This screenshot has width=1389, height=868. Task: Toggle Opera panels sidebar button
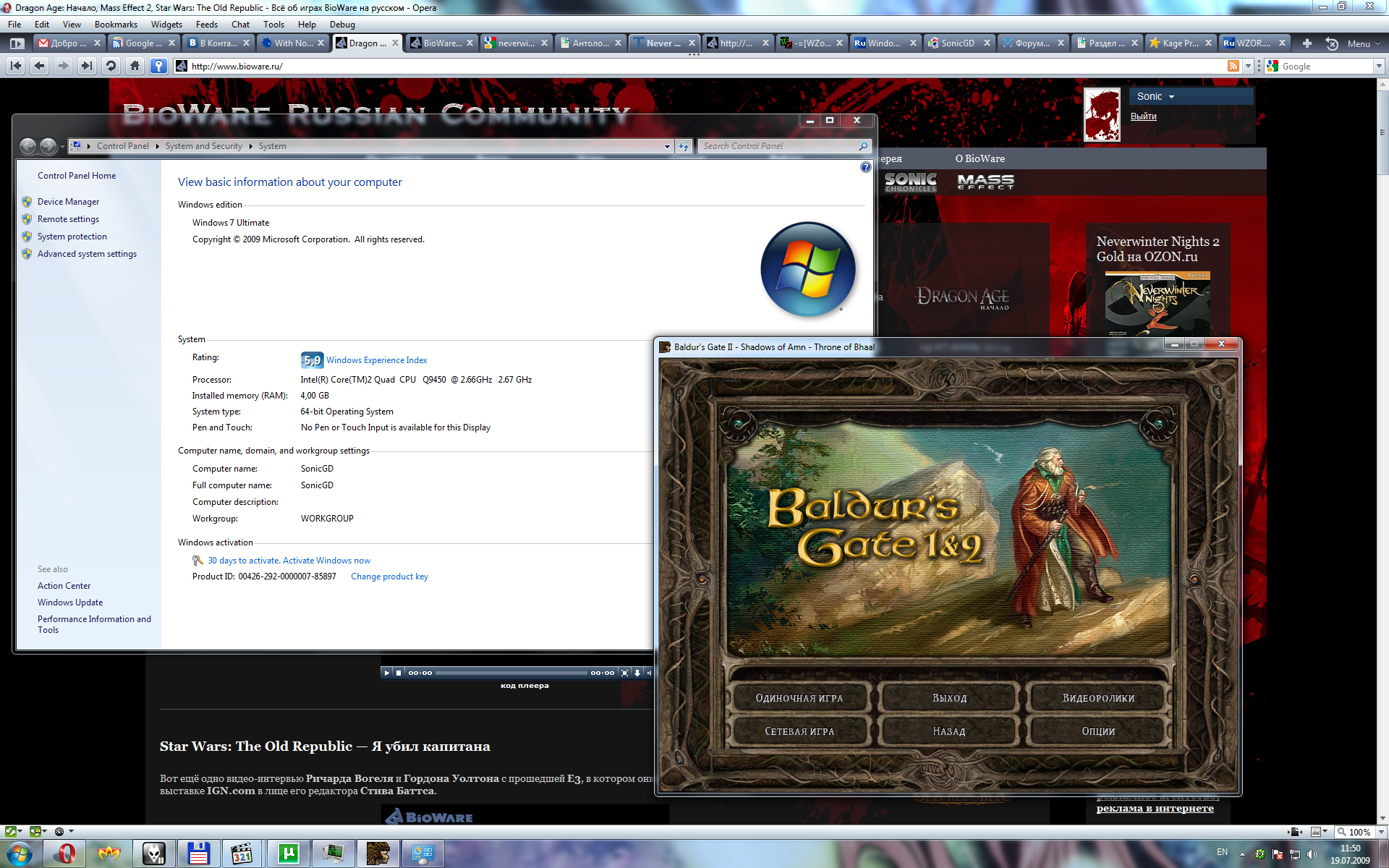(x=17, y=43)
